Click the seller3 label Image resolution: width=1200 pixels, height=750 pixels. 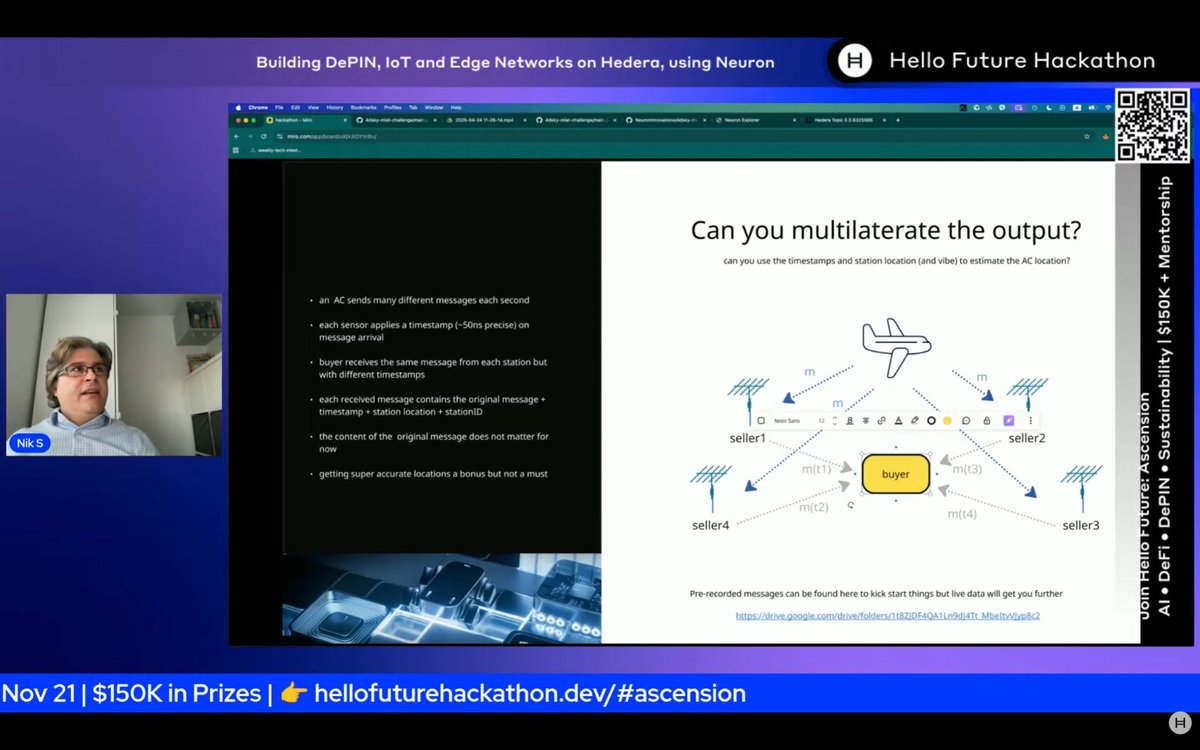(x=1081, y=525)
